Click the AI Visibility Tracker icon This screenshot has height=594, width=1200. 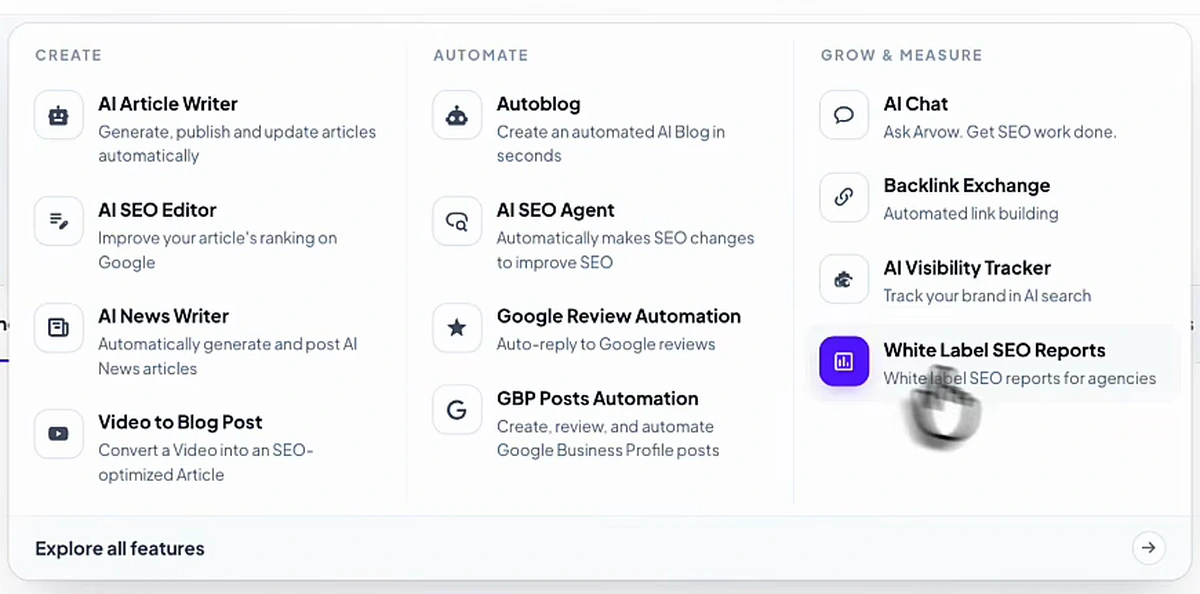pos(844,279)
